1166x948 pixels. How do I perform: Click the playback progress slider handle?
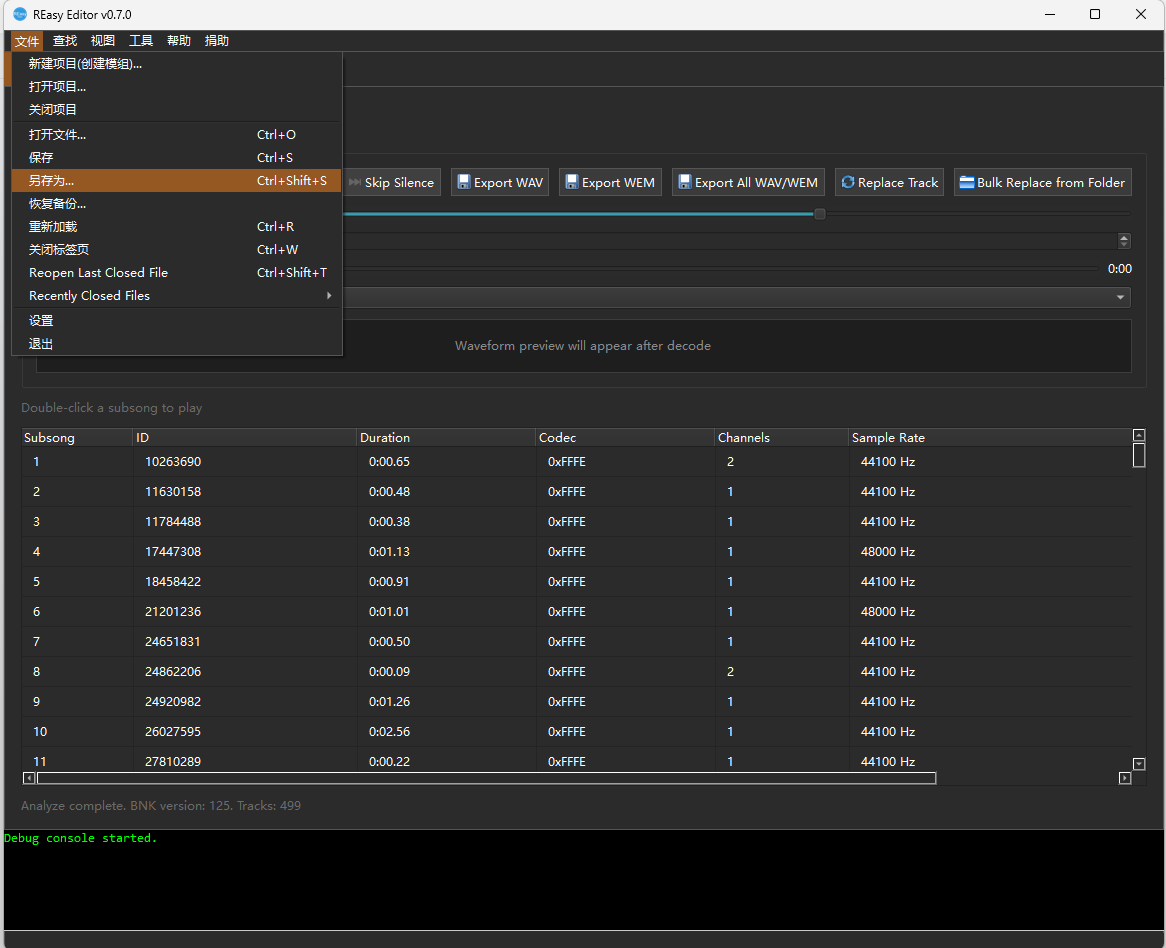pyautogui.click(x=819, y=214)
